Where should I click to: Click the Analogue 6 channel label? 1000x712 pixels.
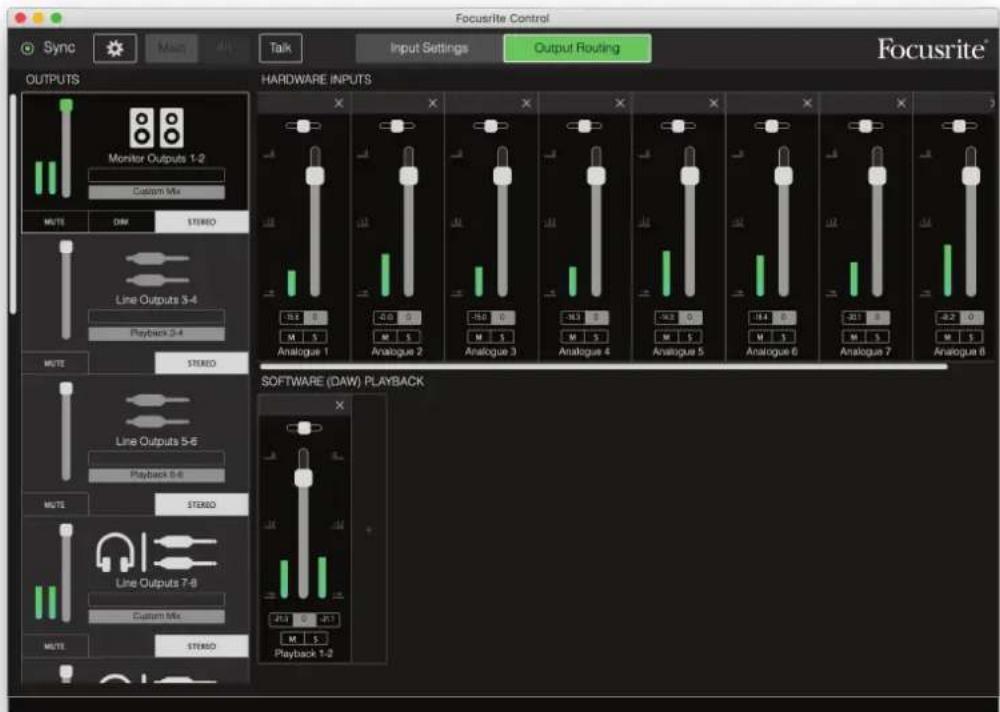tap(772, 352)
